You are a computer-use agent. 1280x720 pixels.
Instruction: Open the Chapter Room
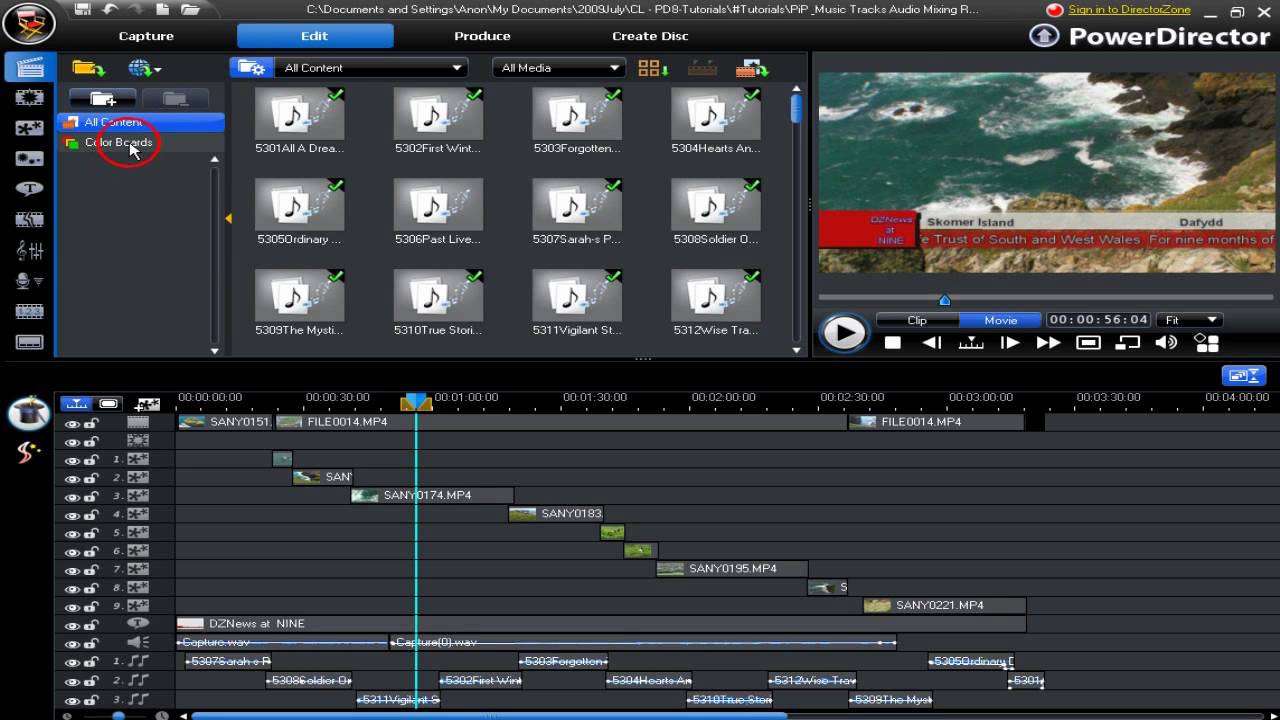pyautogui.click(x=29, y=312)
